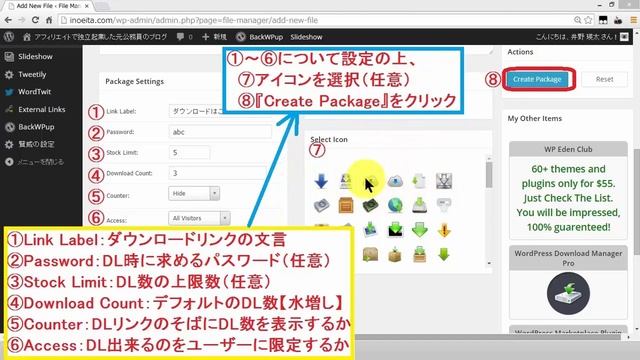Open the Access dropdown showing All Visitors

click(199, 218)
